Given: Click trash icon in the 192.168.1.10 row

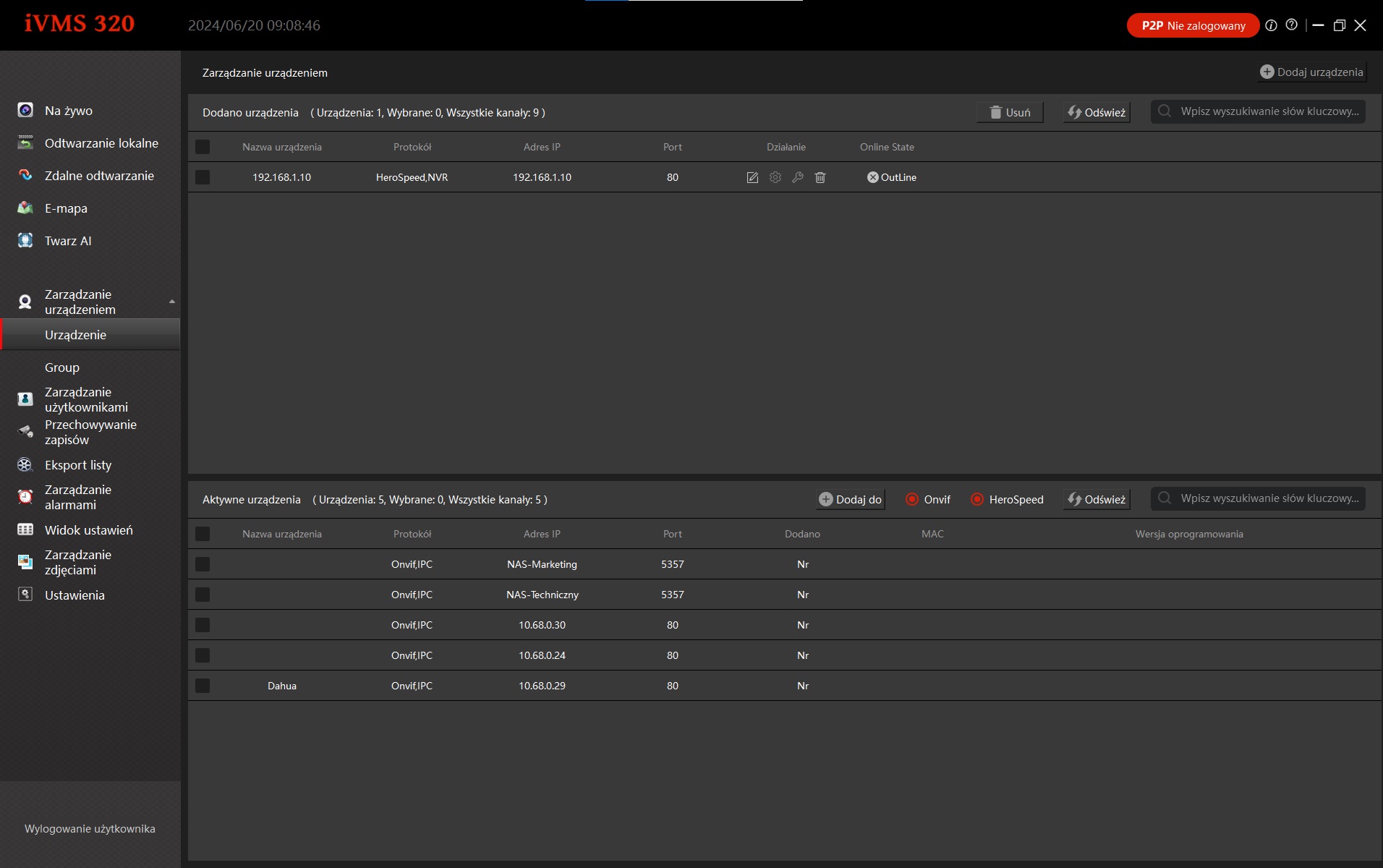Looking at the screenshot, I should point(820,177).
